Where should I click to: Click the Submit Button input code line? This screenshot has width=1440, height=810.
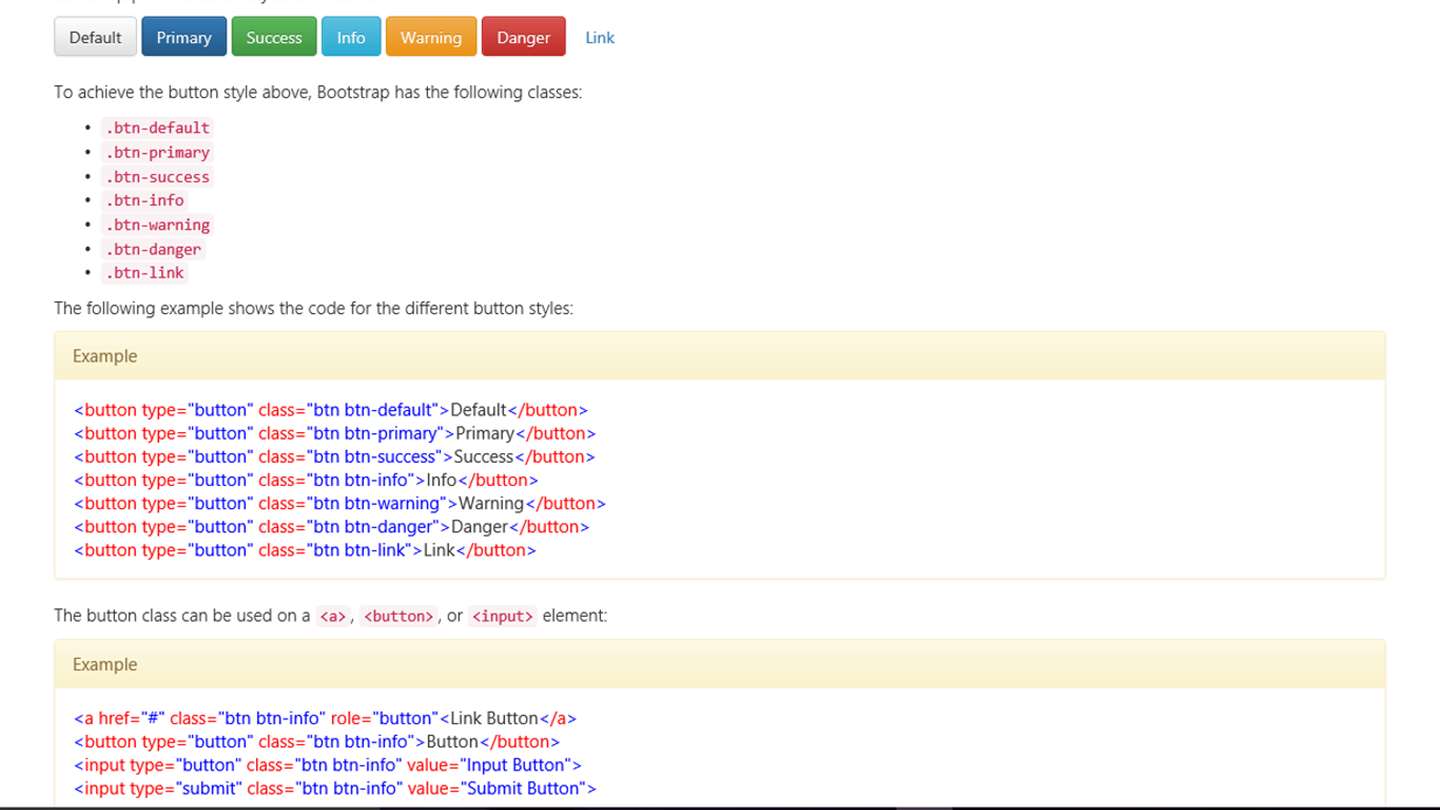tap(335, 788)
